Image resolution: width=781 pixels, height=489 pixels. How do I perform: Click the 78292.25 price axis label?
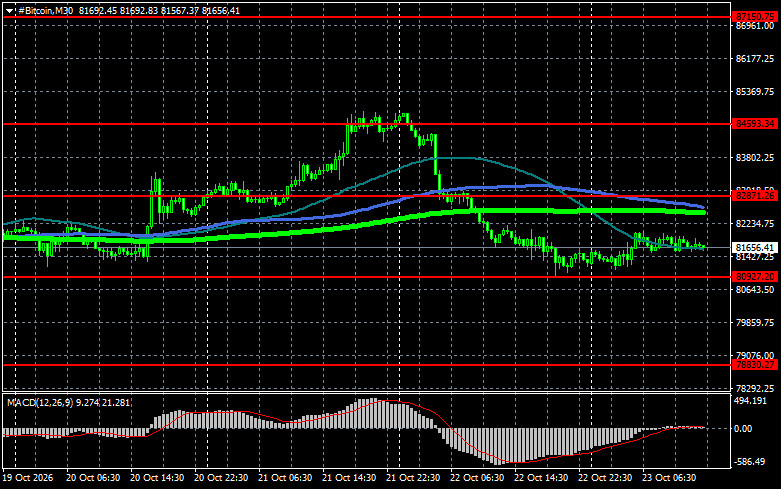point(755,388)
